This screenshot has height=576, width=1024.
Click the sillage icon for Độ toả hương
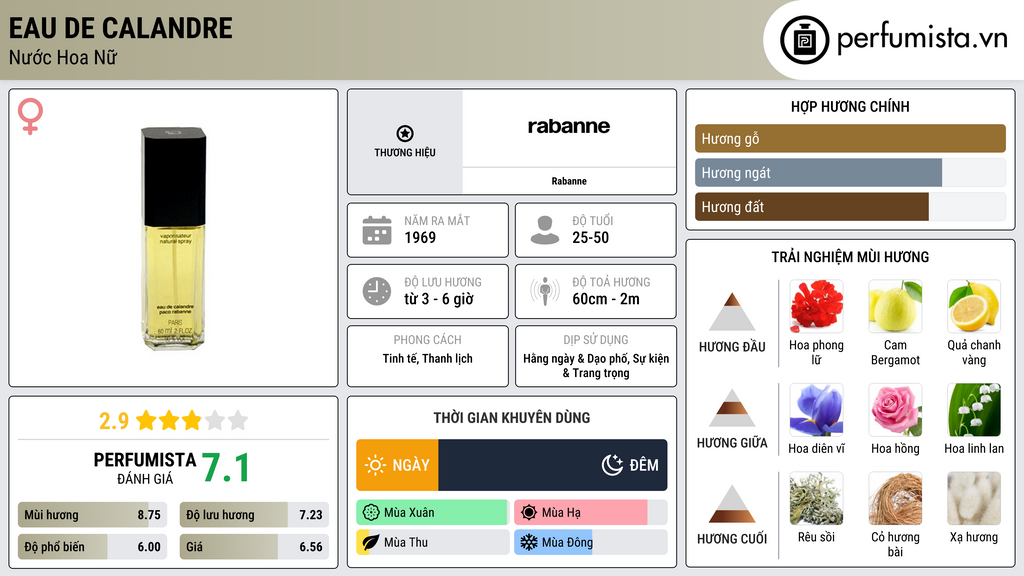pyautogui.click(x=544, y=291)
